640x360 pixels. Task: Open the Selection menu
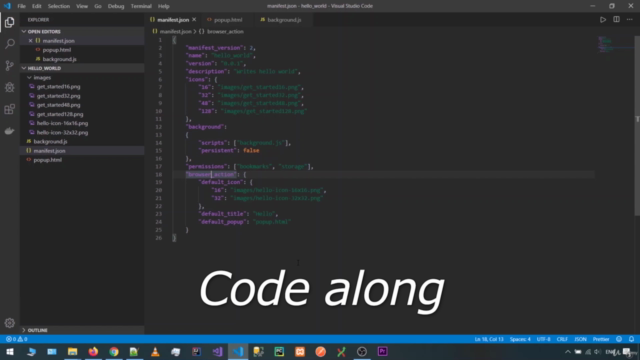pyautogui.click(x=59, y=6)
